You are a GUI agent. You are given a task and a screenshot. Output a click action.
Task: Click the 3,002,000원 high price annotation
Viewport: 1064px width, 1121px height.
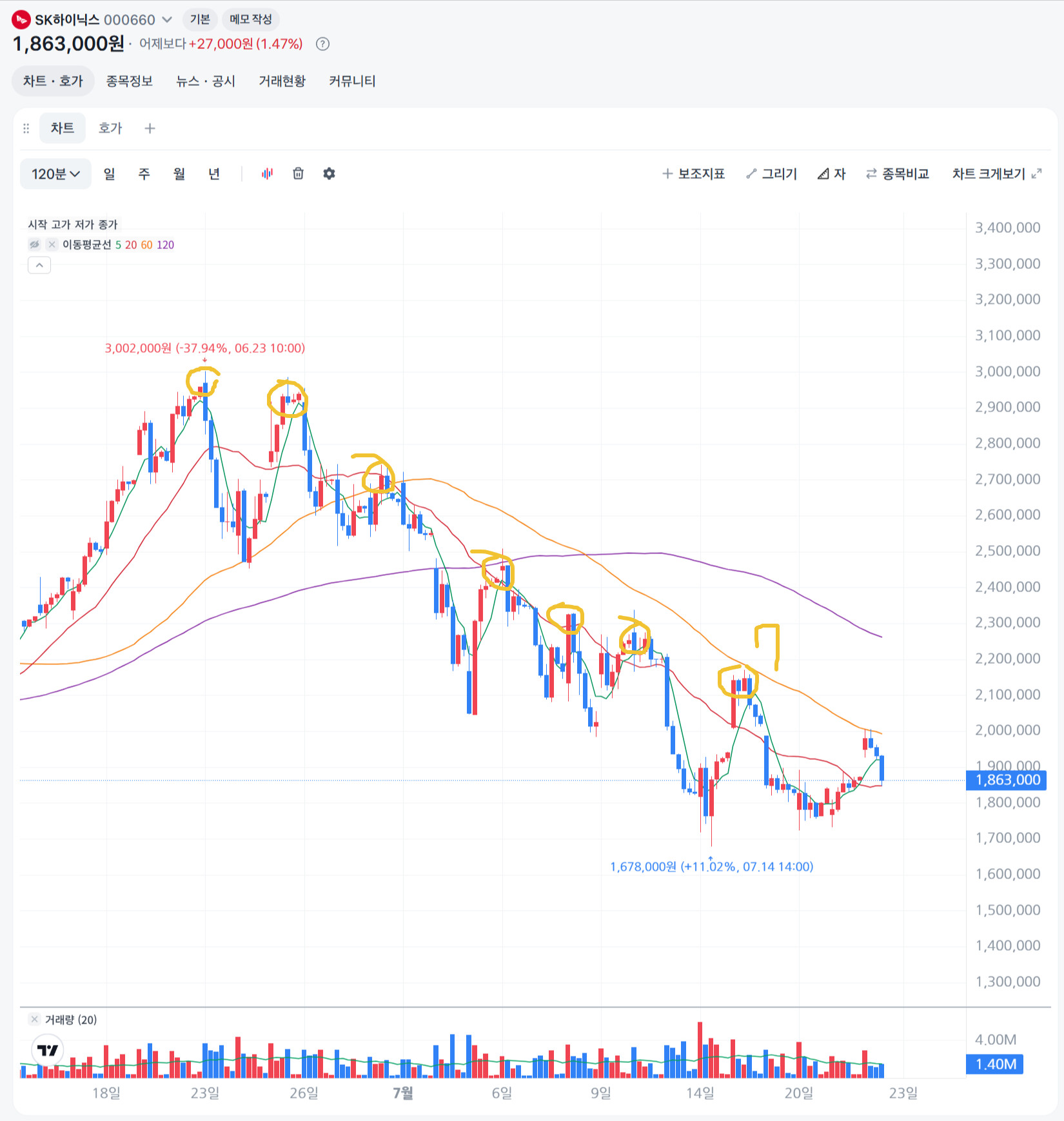pyautogui.click(x=205, y=348)
